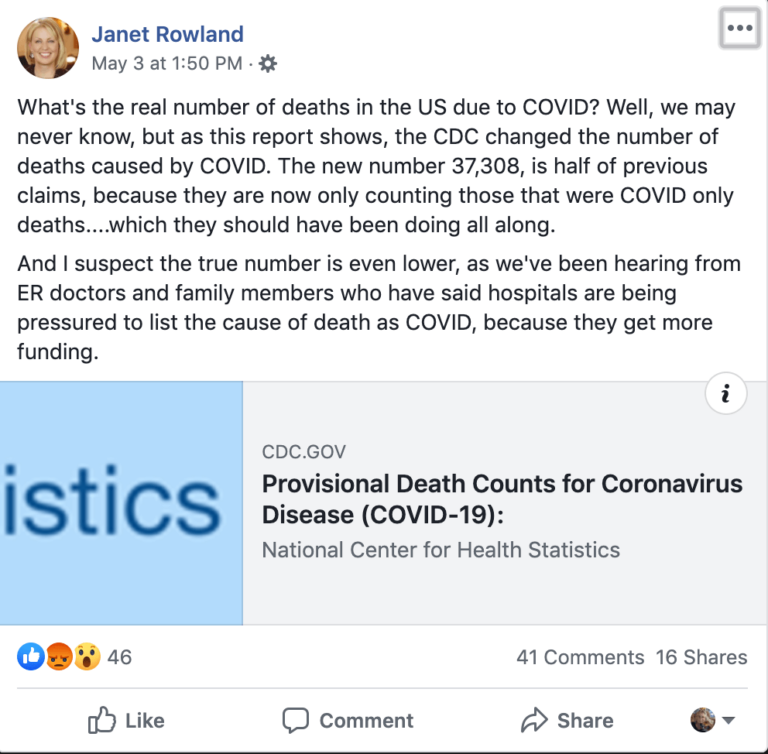Open the Provisional Death Counts article title
Viewport: 768px width, 754px height.
(x=502, y=499)
